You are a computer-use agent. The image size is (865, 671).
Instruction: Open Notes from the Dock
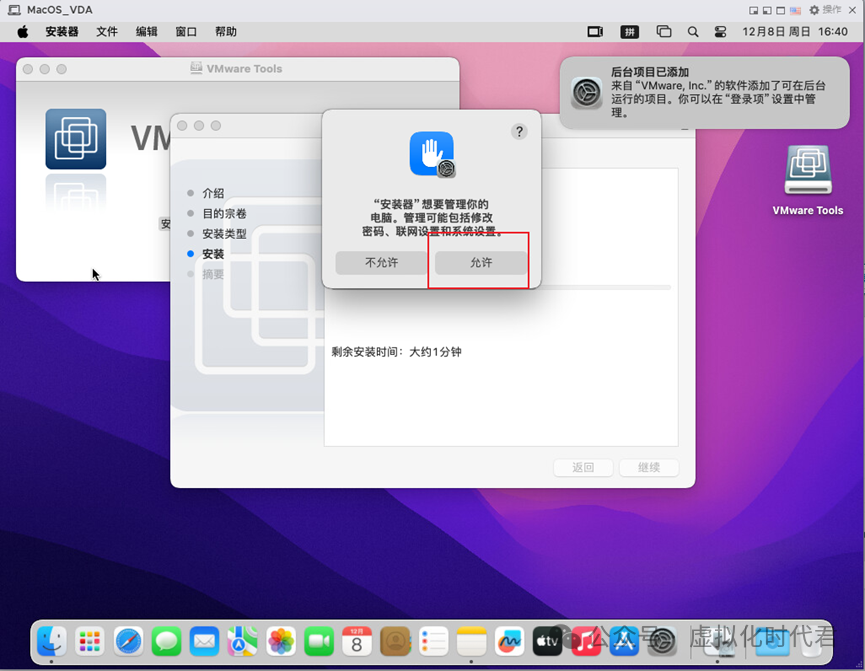pyautogui.click(x=471, y=641)
